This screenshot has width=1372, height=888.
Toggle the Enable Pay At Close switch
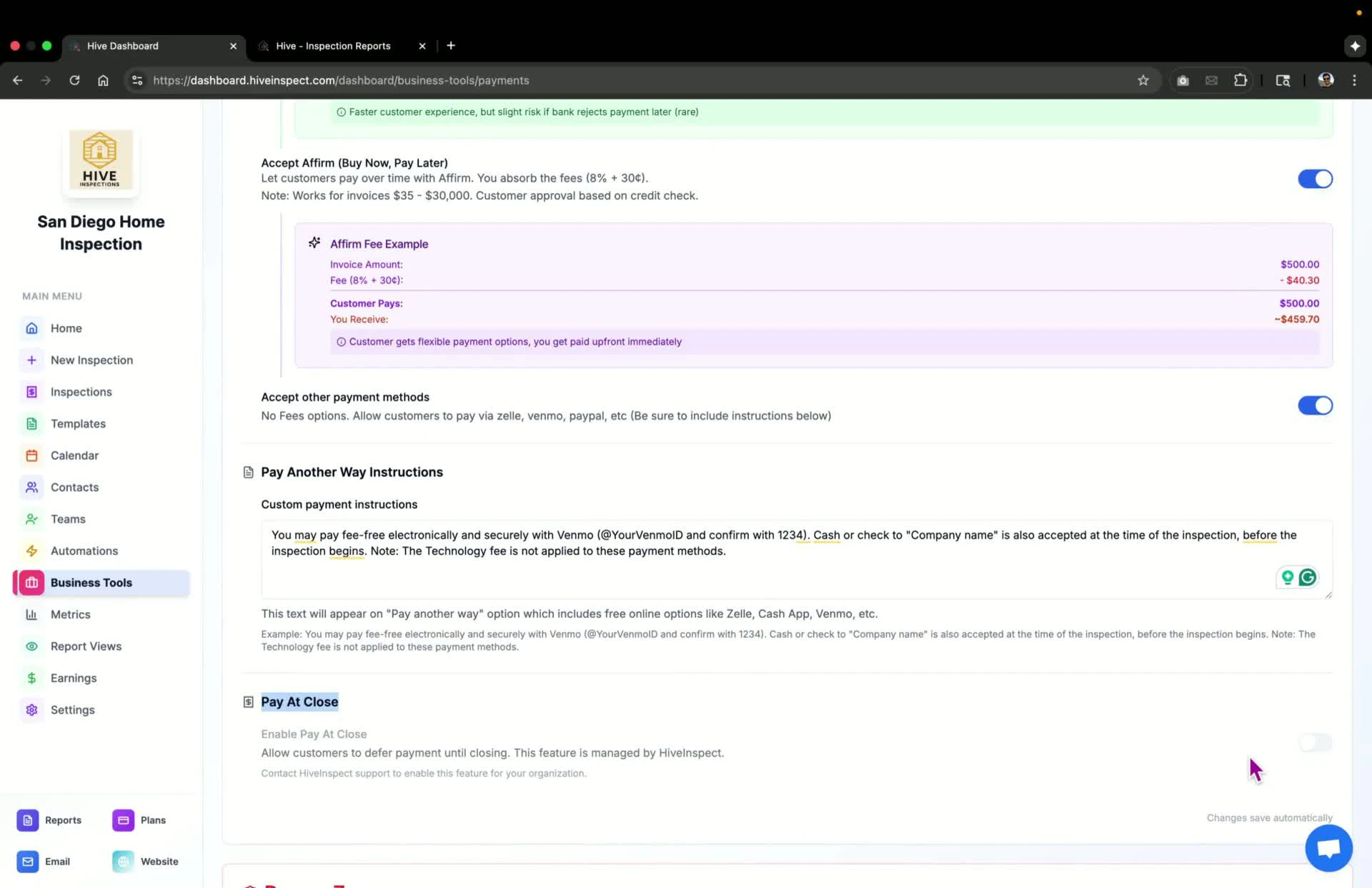(1315, 743)
